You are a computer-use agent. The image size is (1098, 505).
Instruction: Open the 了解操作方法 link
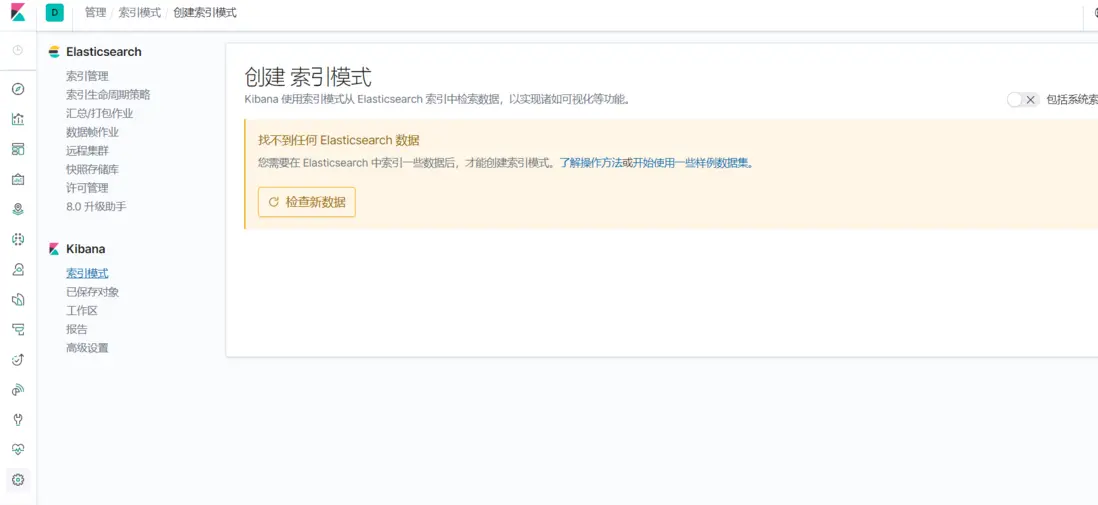coord(590,163)
